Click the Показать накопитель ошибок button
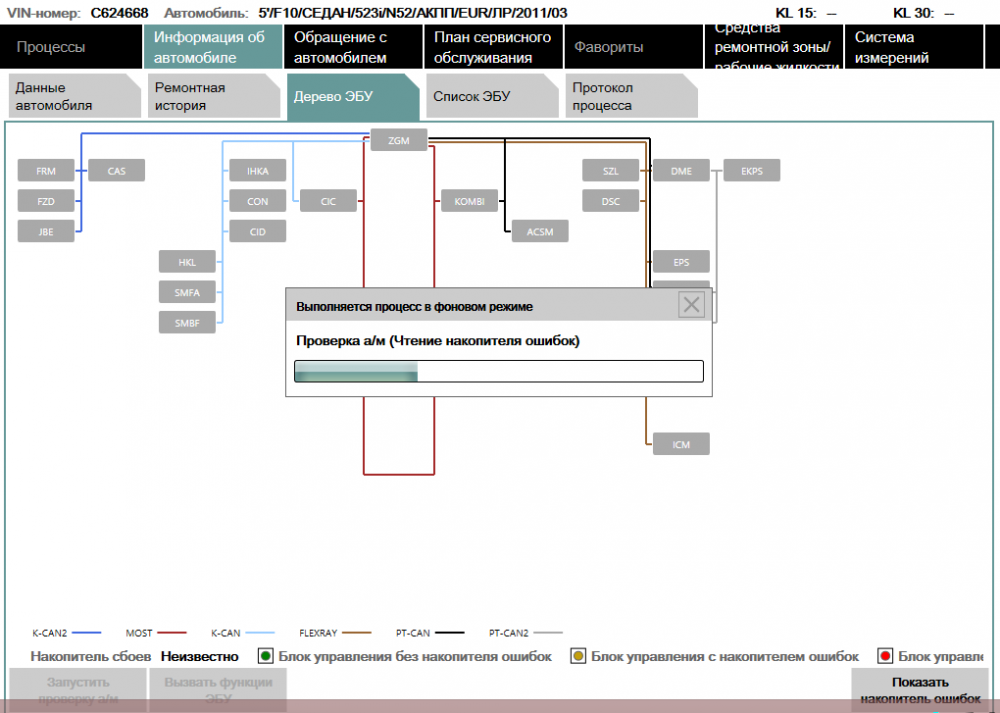The width and height of the screenshot is (1000, 713). (920, 690)
